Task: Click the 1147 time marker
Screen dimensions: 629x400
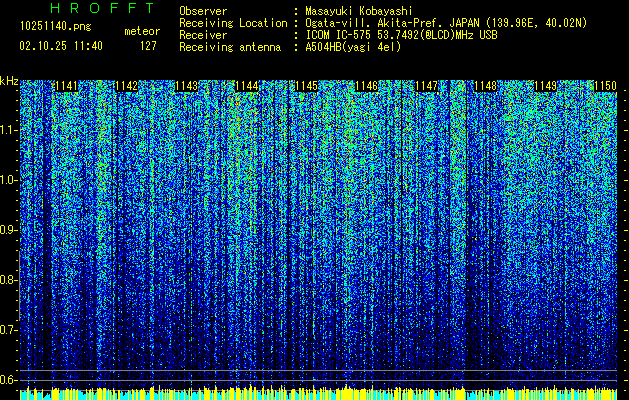Action: (x=426, y=86)
